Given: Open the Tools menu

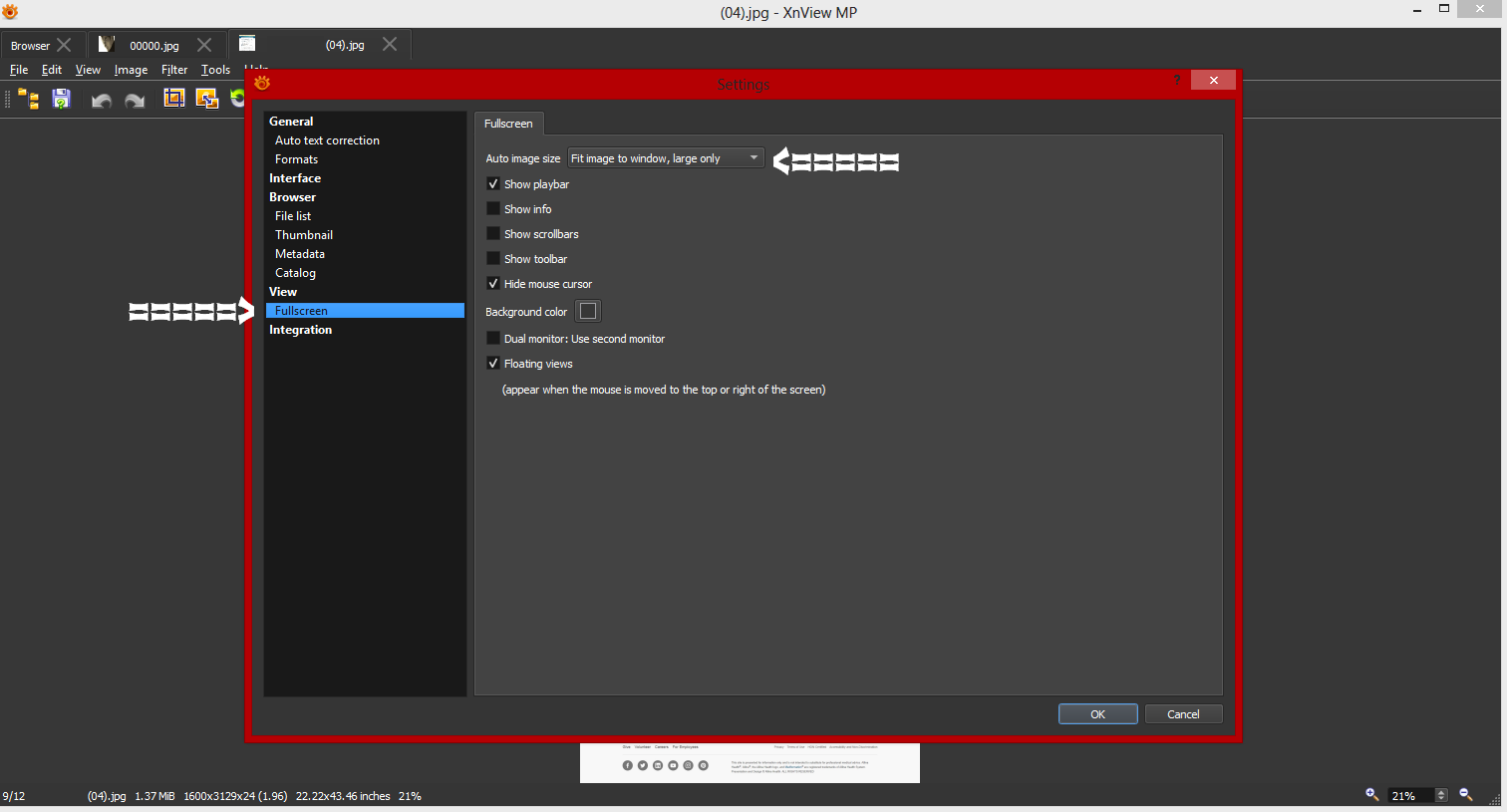Looking at the screenshot, I should point(215,70).
